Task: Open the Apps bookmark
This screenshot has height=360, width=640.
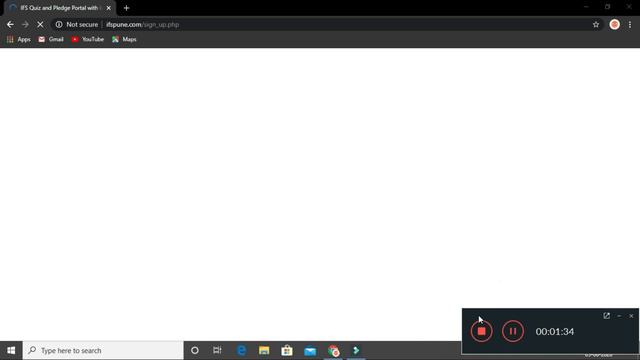Action: tap(19, 39)
